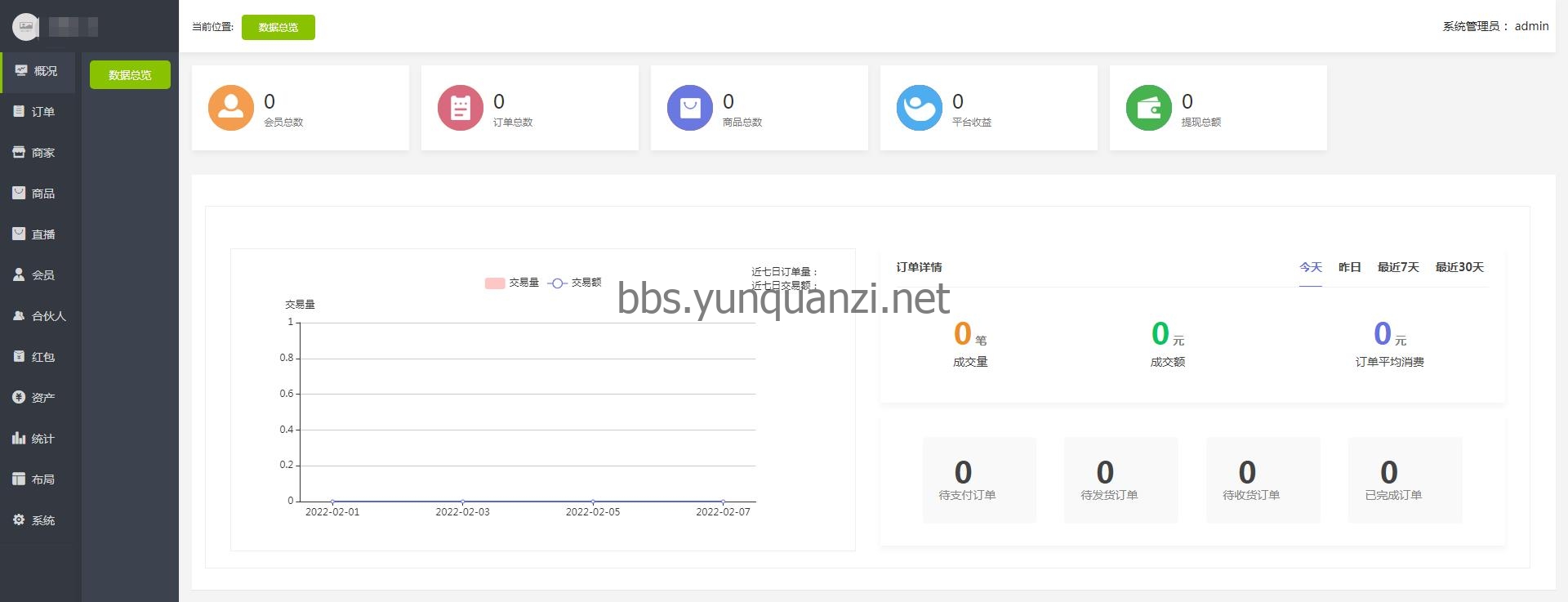Click the purple shopping bag product icon
Image resolution: width=1568 pixels, height=602 pixels.
[x=690, y=108]
